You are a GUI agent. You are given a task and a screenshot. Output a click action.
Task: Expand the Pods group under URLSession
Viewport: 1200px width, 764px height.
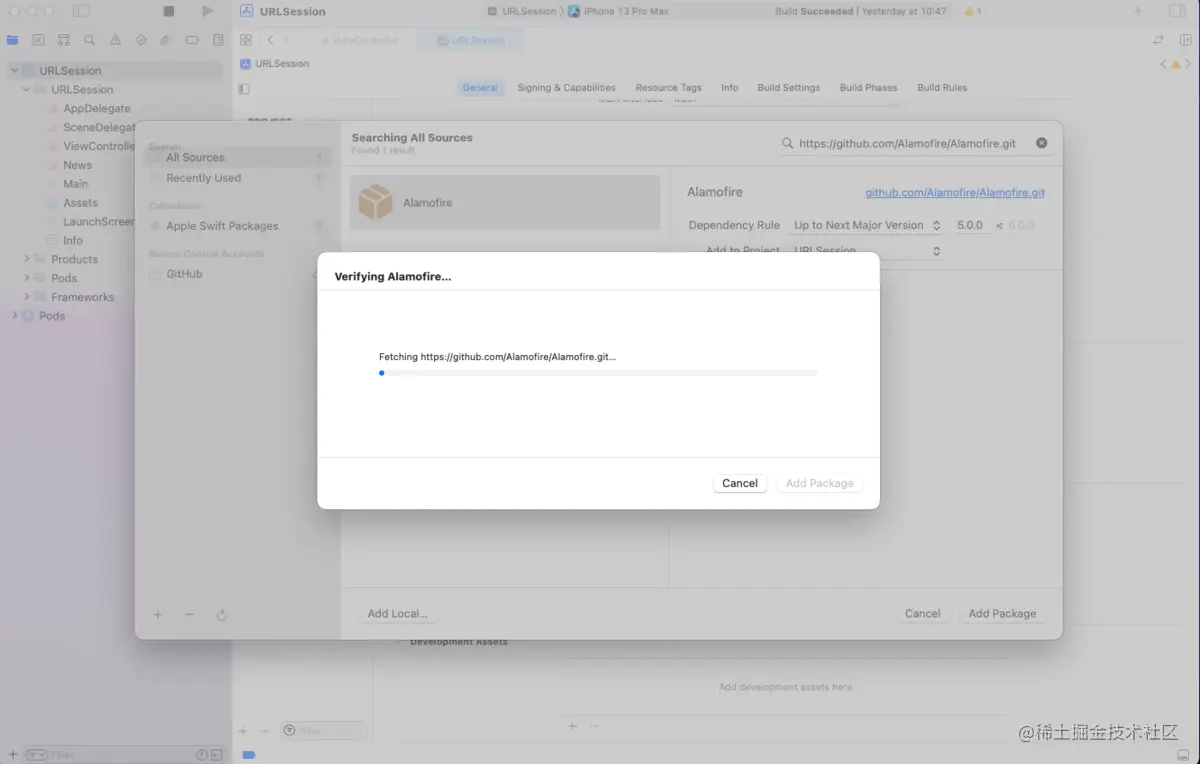(x=27, y=278)
